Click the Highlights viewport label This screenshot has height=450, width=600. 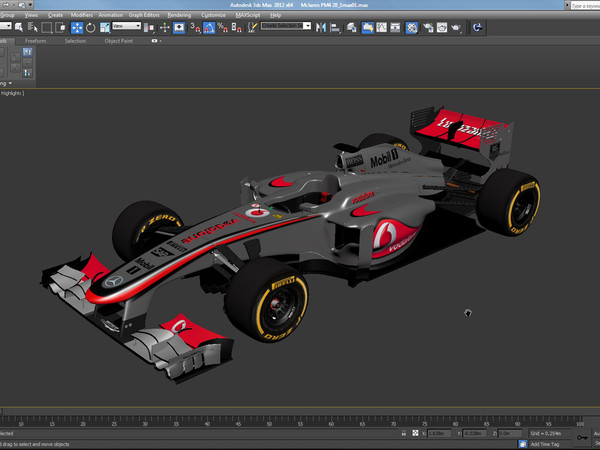tap(12, 93)
